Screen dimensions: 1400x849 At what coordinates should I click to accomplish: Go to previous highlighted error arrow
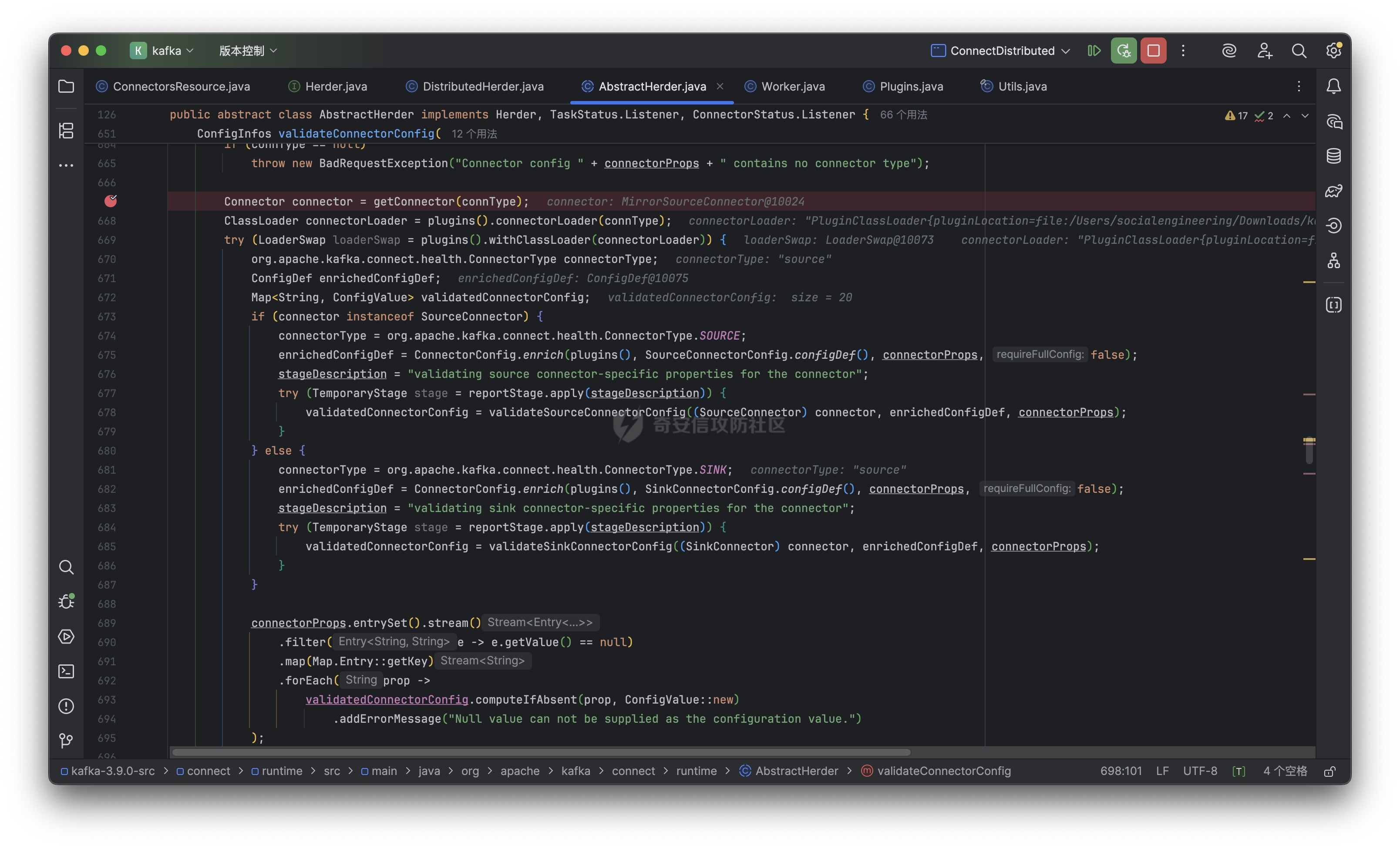point(1287,115)
